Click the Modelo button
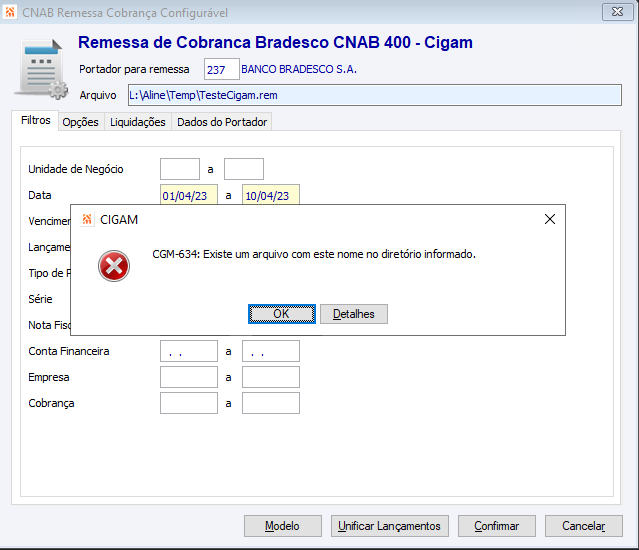Screen dimensions: 639x550 point(282,526)
